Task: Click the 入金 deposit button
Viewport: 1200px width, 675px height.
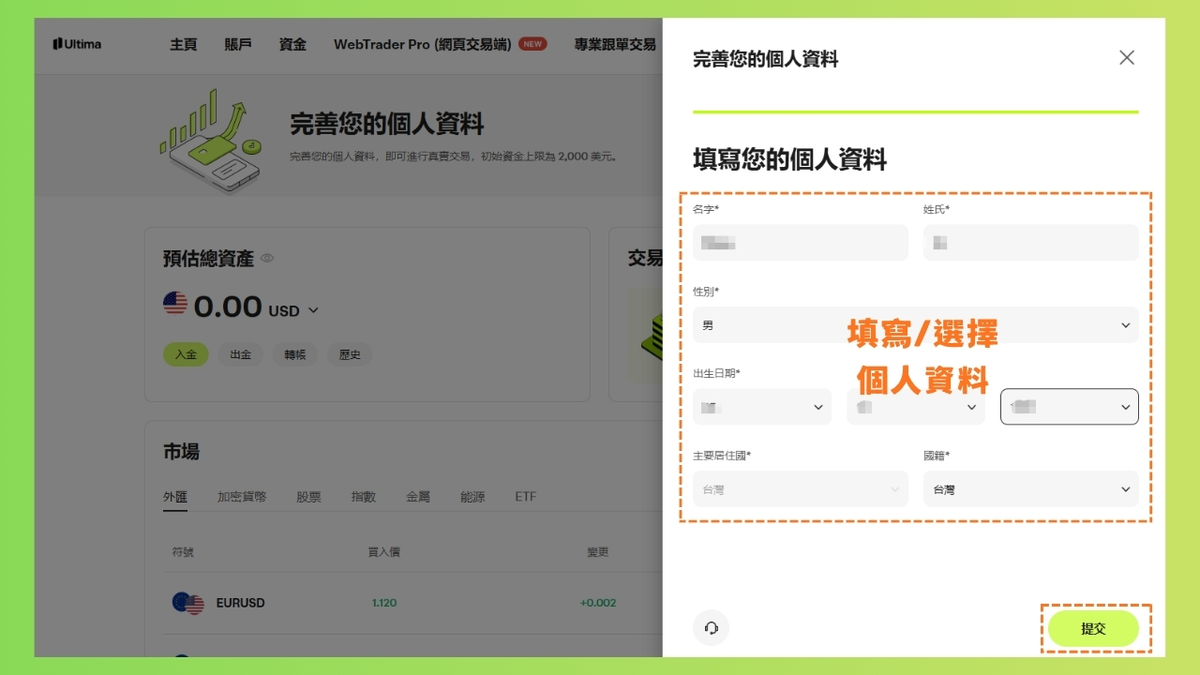Action: [186, 354]
